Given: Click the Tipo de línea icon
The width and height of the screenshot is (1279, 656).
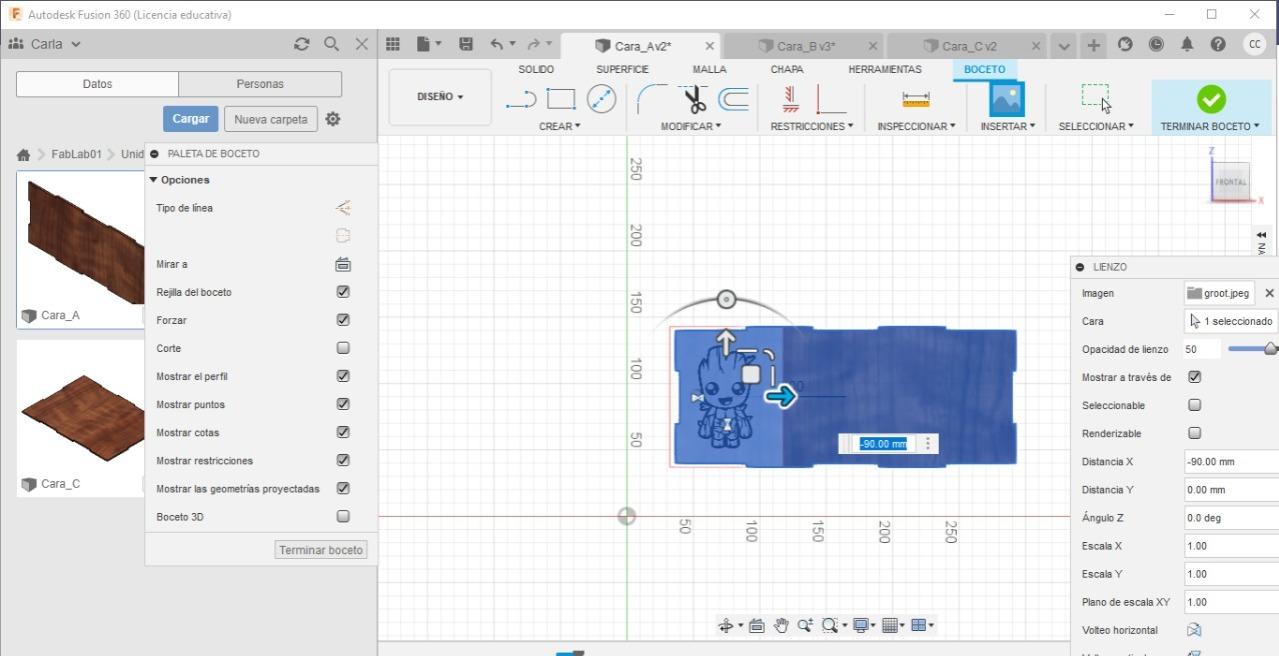Looking at the screenshot, I should [343, 208].
